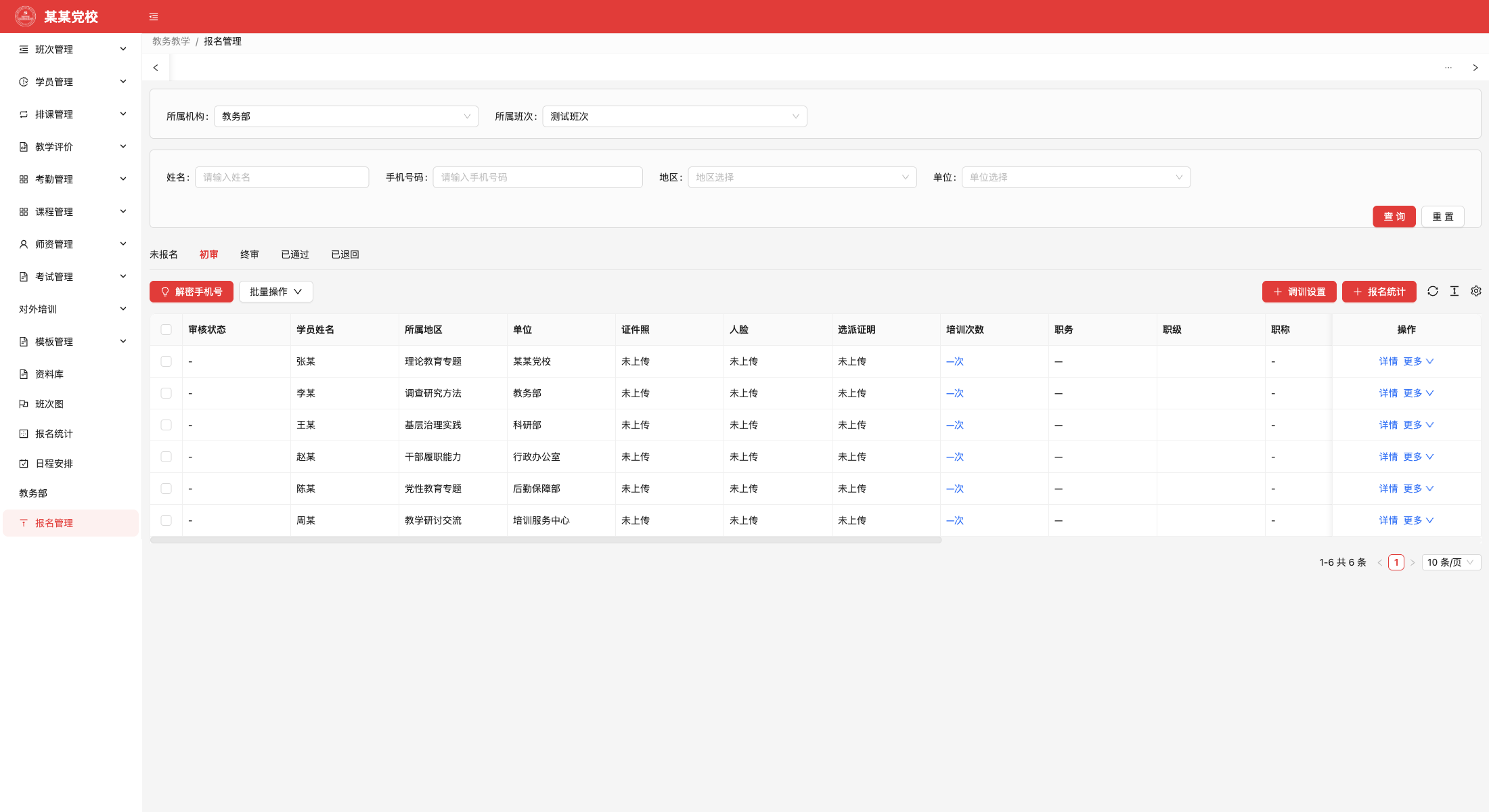The image size is (1489, 812).
Task: Open 详情 link for 李某
Action: (1388, 393)
